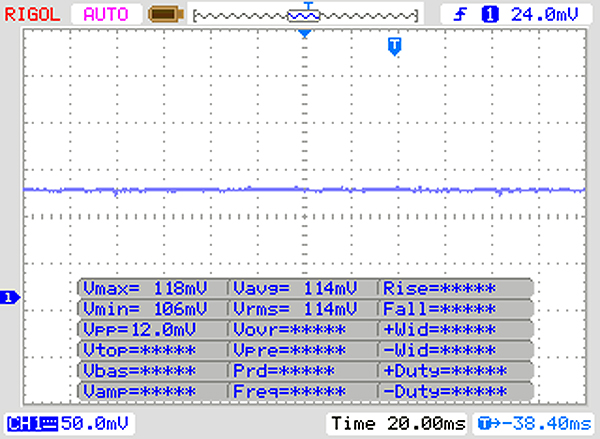The image size is (600, 439).
Task: Select the -Wid measurement cell
Action: point(455,350)
